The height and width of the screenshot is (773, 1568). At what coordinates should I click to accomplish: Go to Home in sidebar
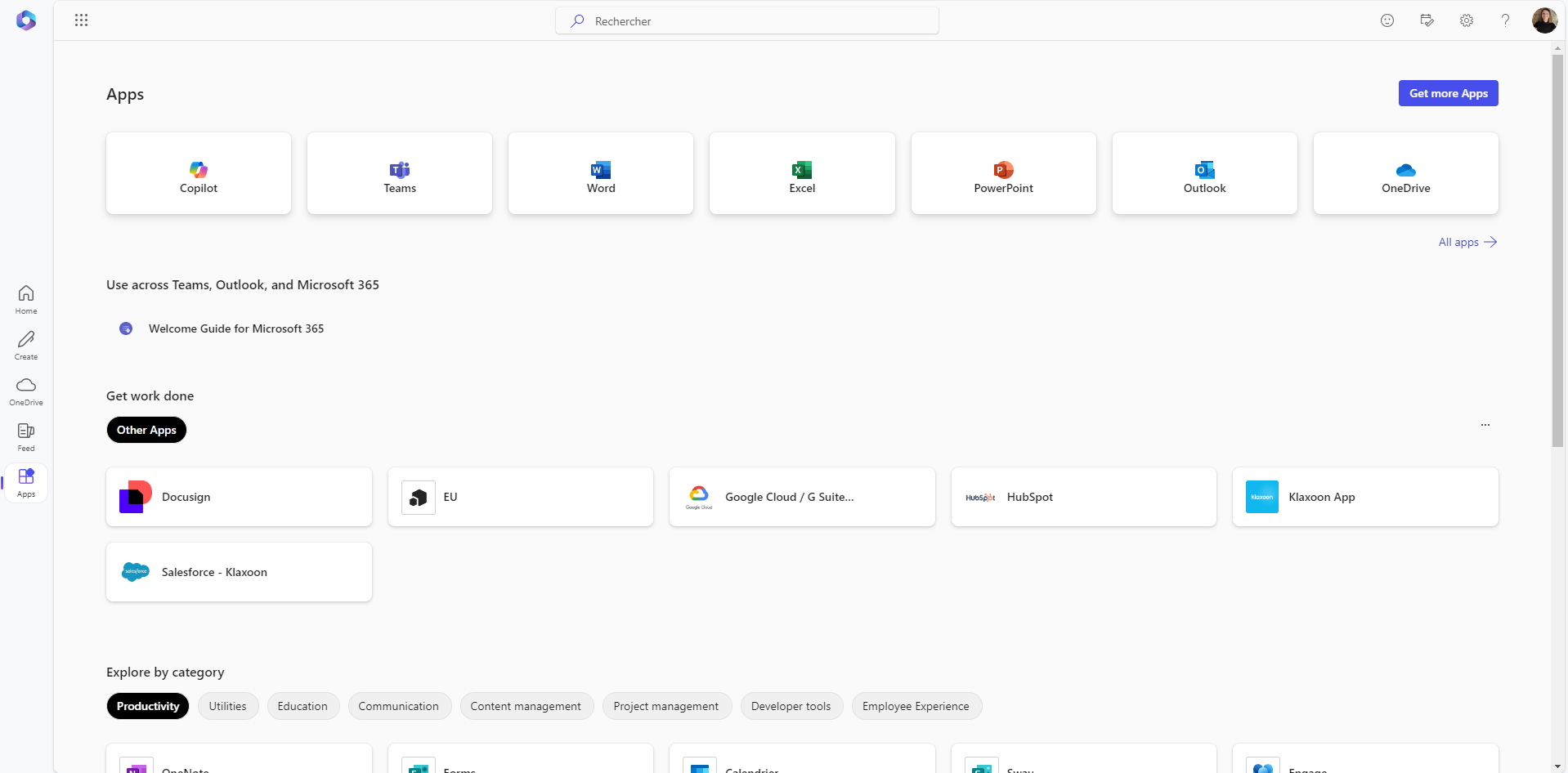[x=26, y=299]
